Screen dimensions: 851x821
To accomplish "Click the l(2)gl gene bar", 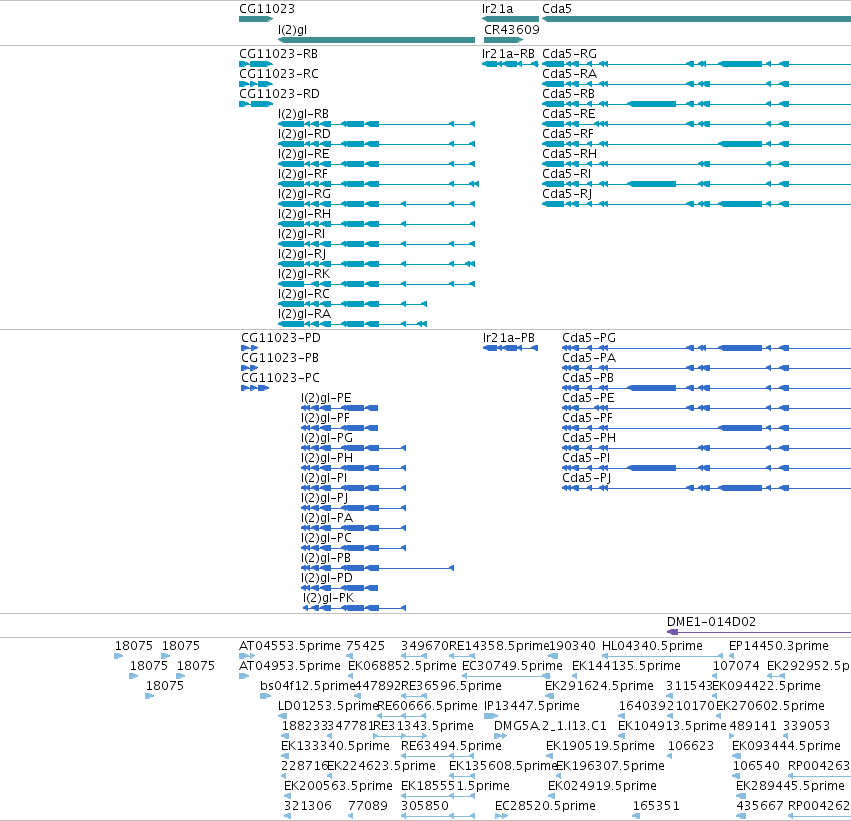I will point(376,40).
